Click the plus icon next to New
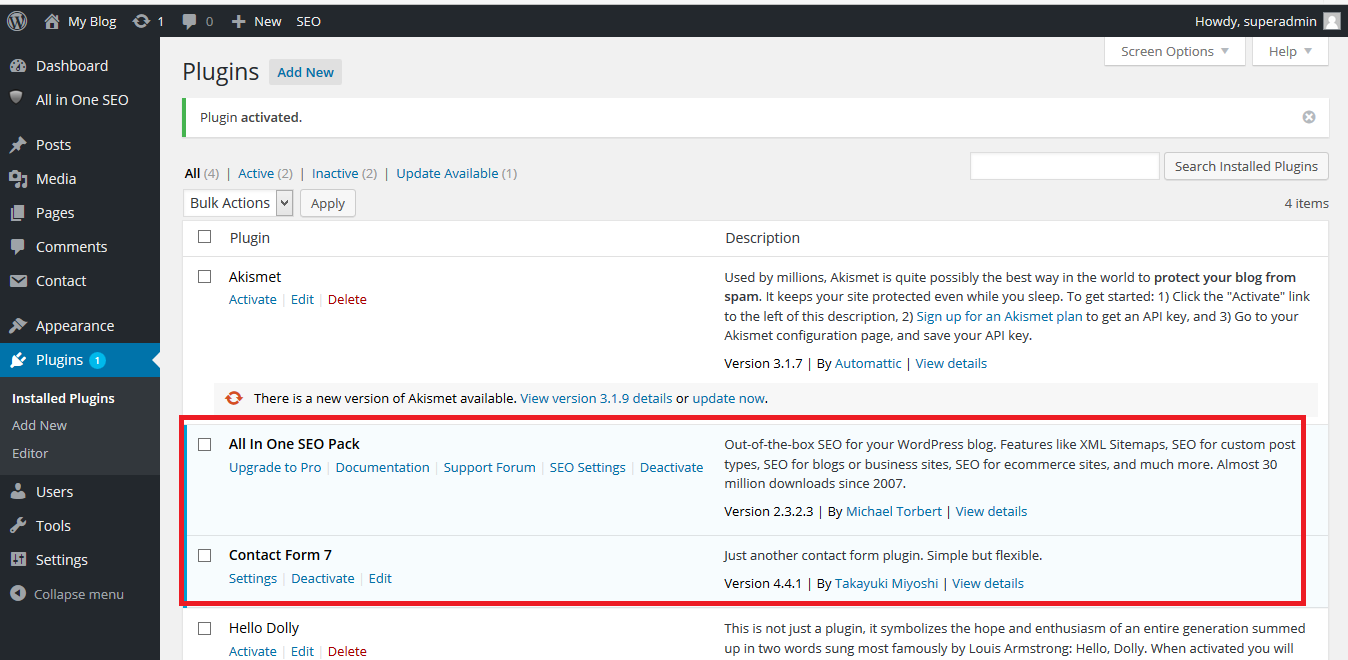This screenshot has width=1348, height=660. (238, 21)
